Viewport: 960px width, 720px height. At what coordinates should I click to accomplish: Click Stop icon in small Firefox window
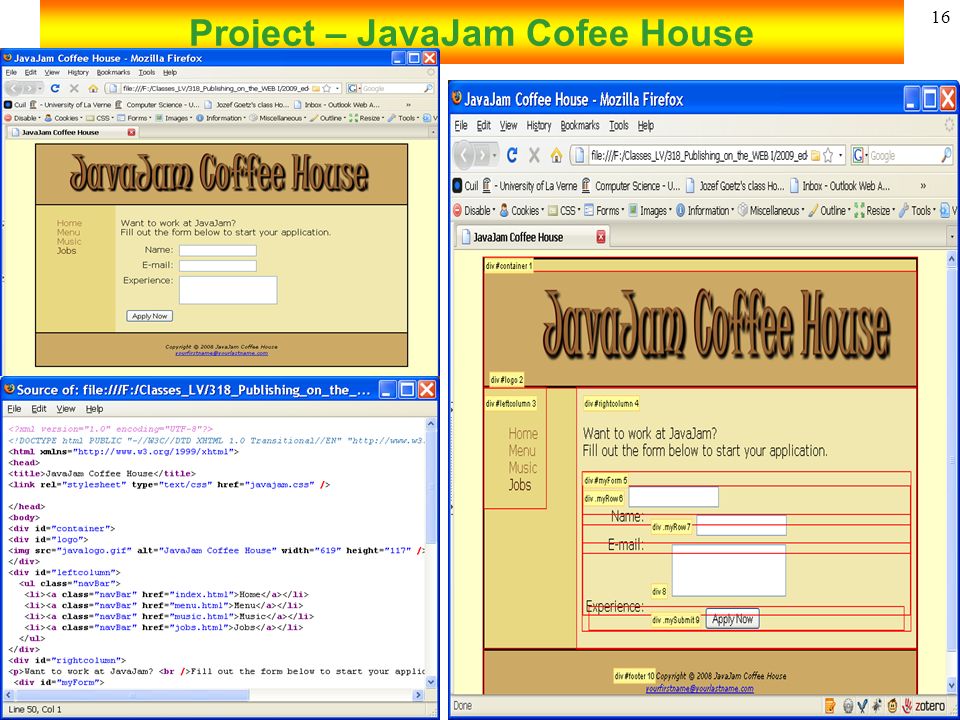tap(74, 88)
